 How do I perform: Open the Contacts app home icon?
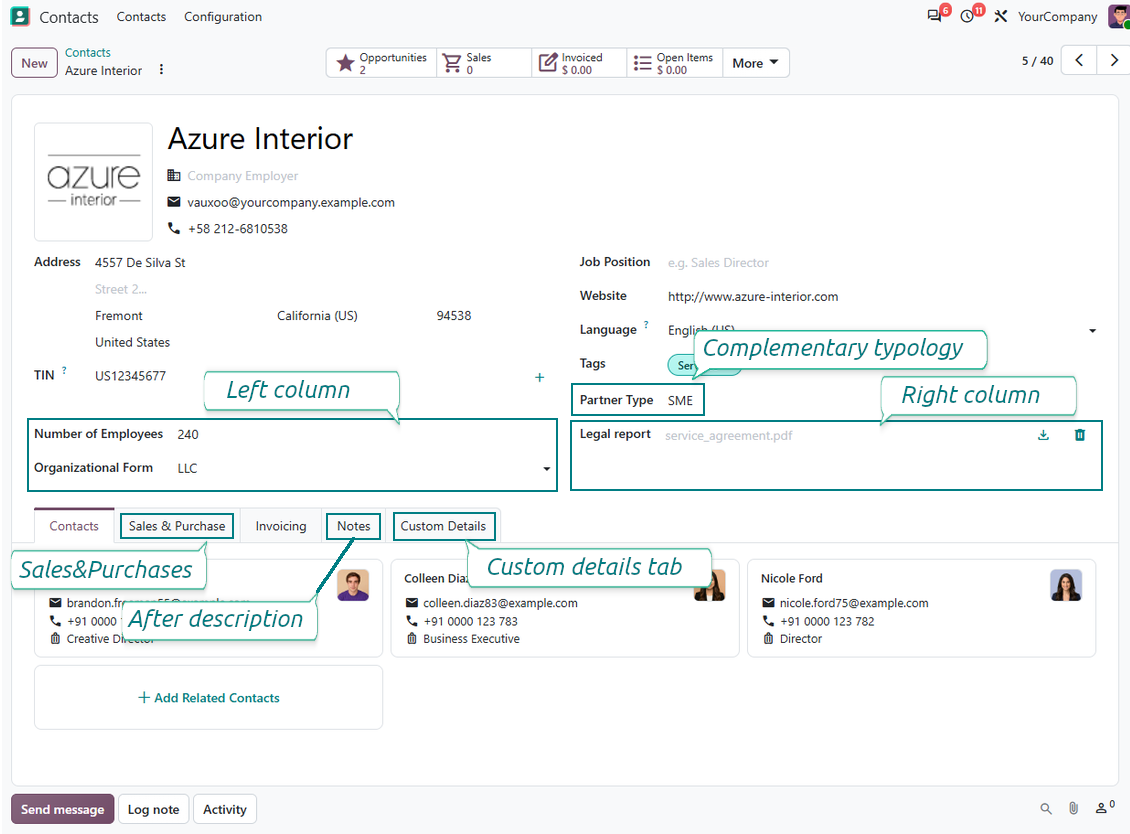point(20,16)
